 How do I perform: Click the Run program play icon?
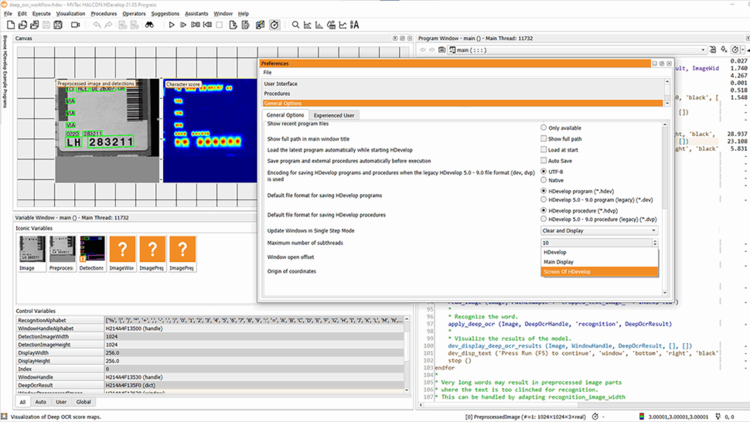172,24
